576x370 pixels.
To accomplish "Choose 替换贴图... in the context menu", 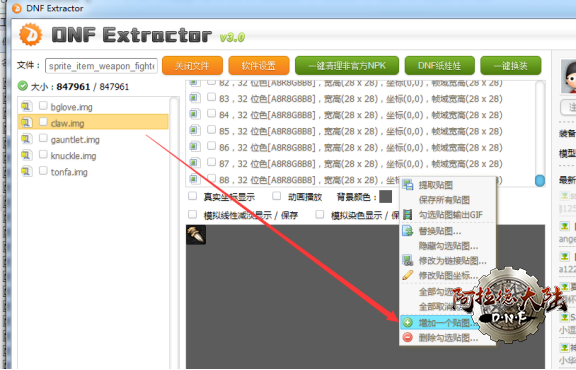I will click(440, 231).
